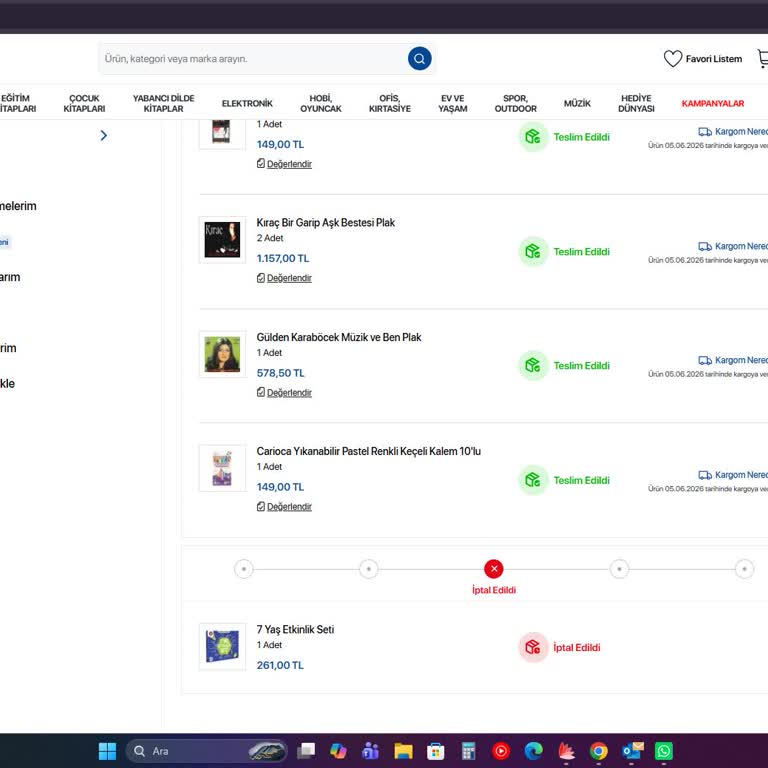Open 7 Yaş Etkinlik Seti thumbnail
Viewport: 768px width, 768px height.
pyautogui.click(x=222, y=647)
